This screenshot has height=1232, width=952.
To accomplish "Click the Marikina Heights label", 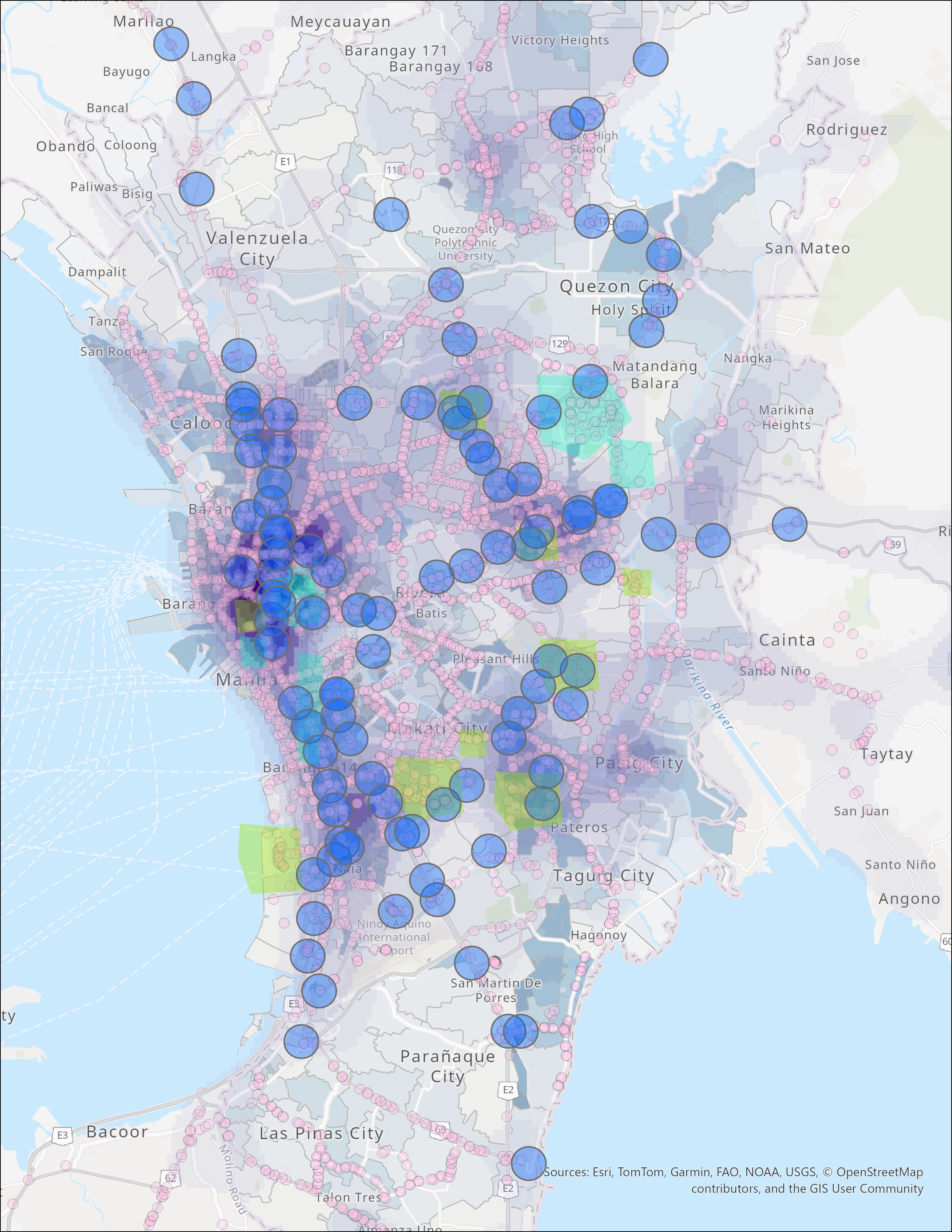I will [x=786, y=417].
